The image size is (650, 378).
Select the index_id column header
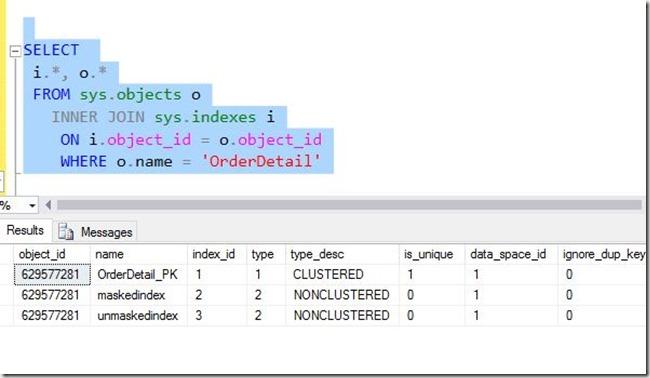(x=217, y=254)
